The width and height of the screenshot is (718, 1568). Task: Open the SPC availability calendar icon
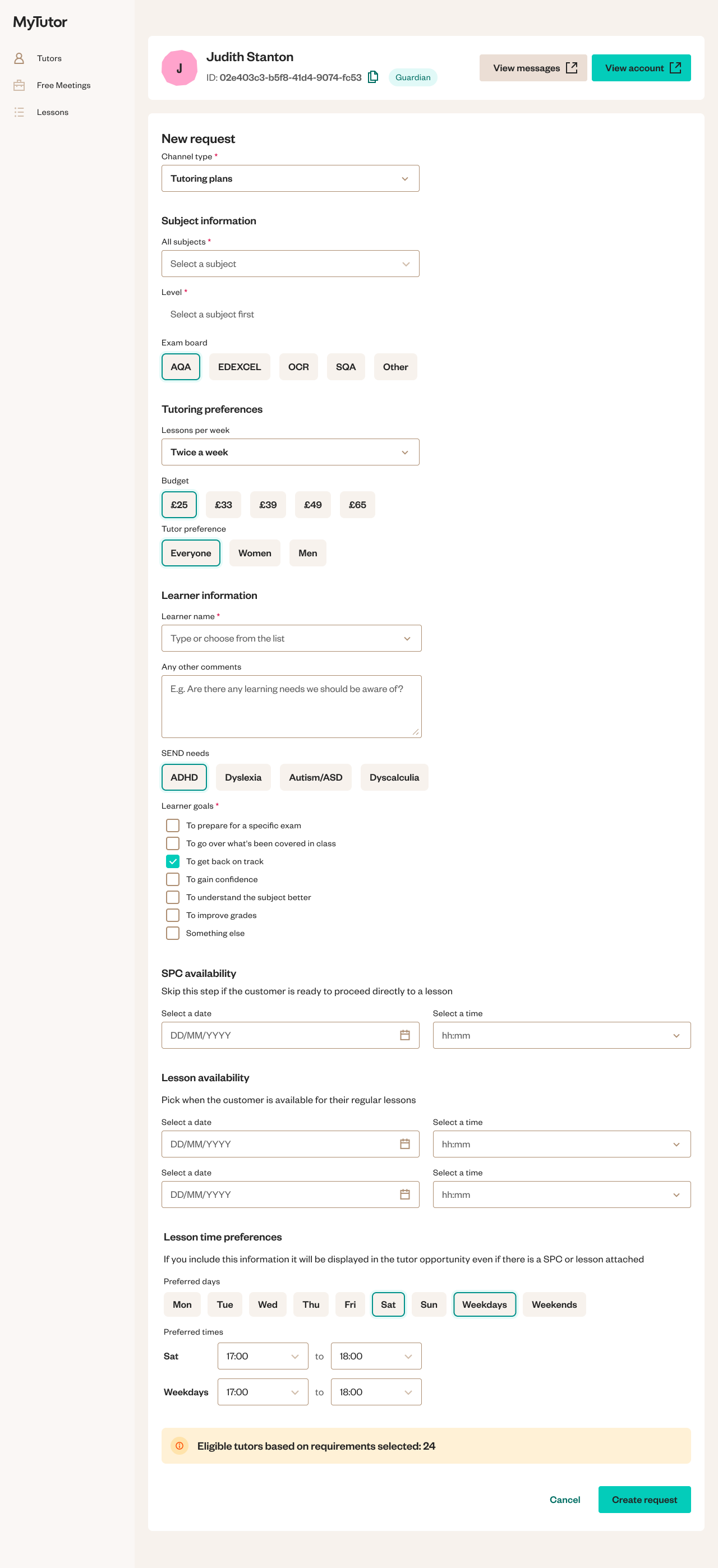tap(405, 1035)
